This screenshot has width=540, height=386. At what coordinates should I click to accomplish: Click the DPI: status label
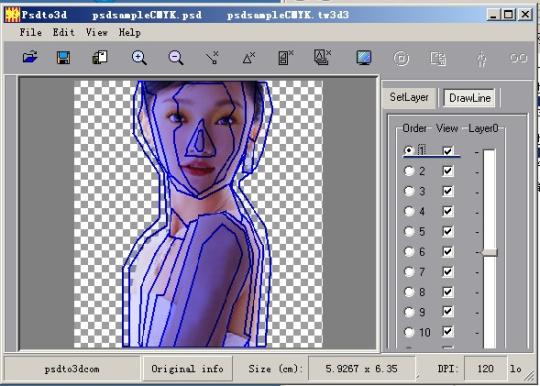(x=448, y=369)
